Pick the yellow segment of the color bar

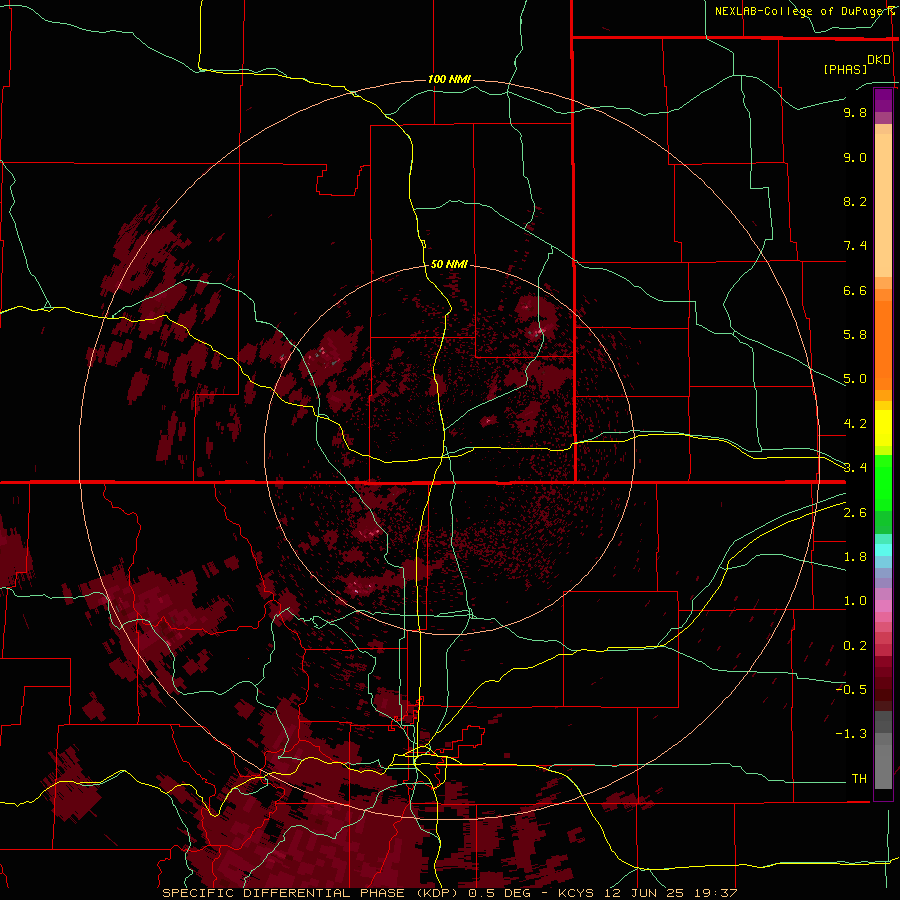[883, 428]
